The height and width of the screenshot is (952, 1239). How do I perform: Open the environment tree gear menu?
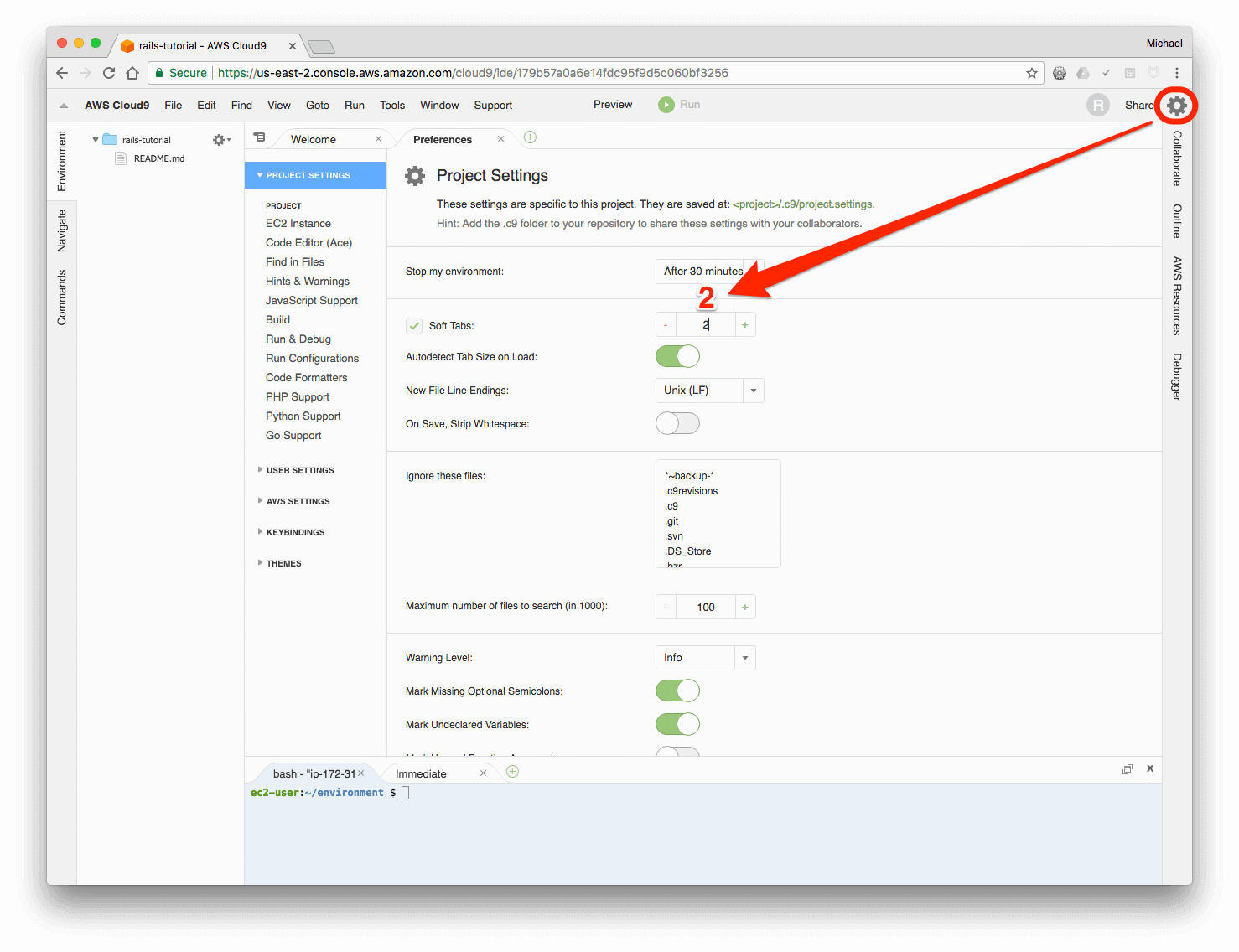pyautogui.click(x=220, y=140)
